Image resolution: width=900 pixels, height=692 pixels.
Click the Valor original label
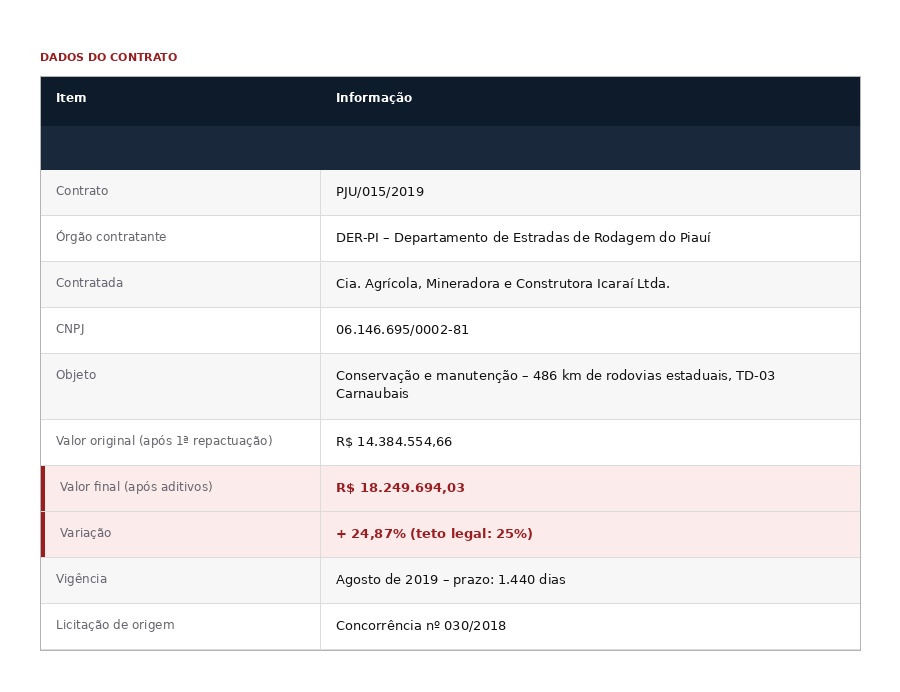[164, 441]
